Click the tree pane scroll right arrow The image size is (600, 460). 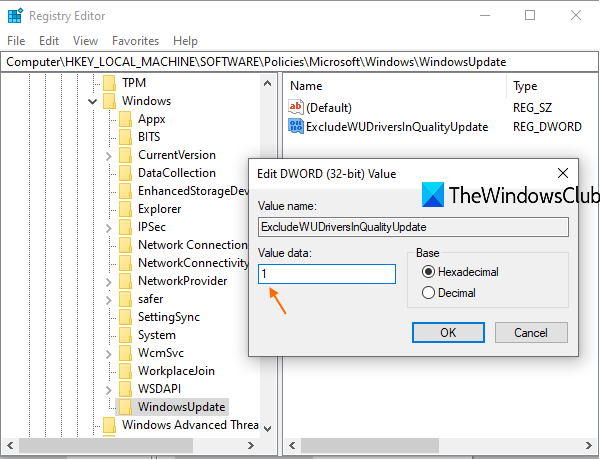(x=251, y=445)
